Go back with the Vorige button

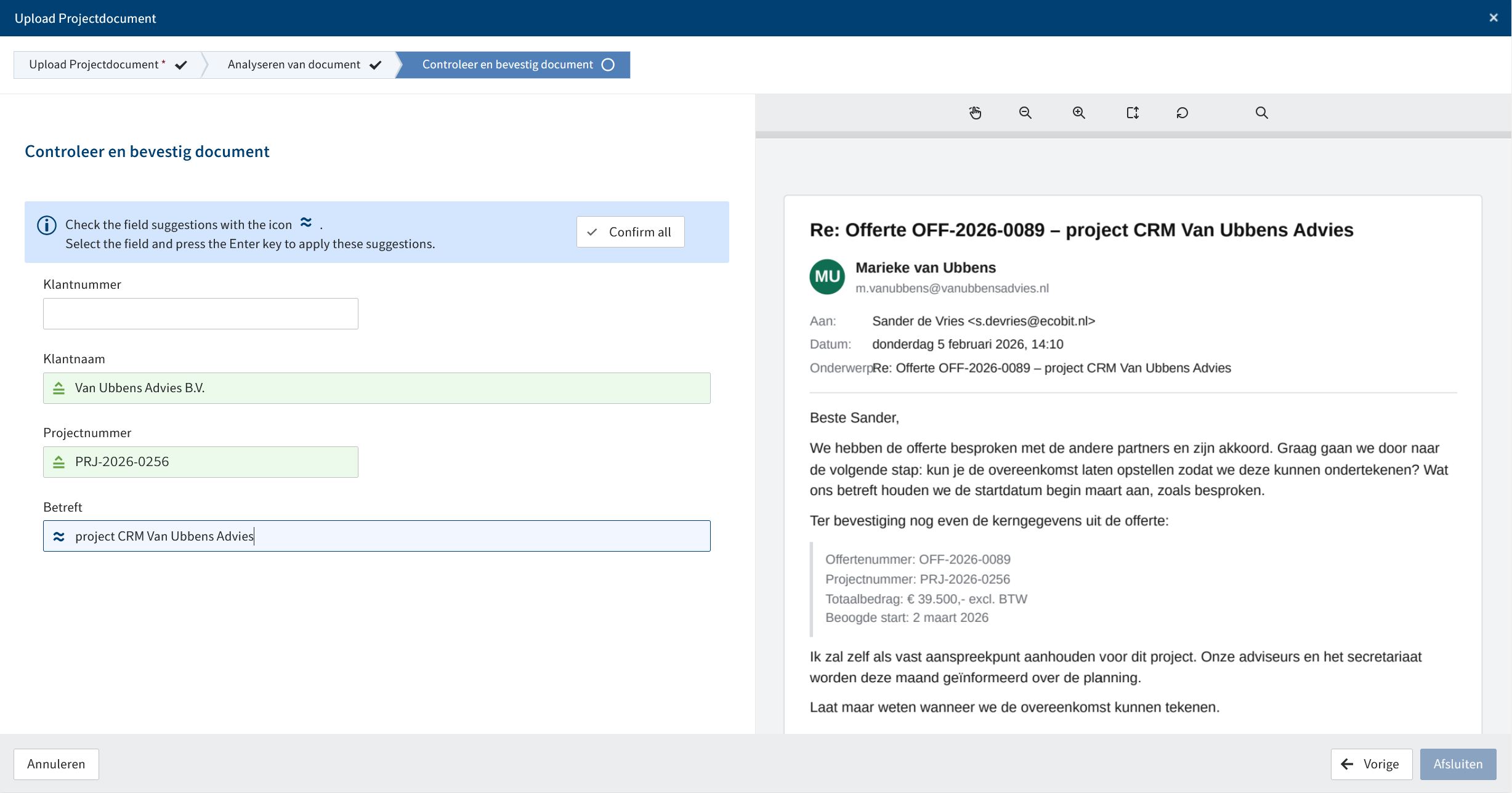point(1372,764)
